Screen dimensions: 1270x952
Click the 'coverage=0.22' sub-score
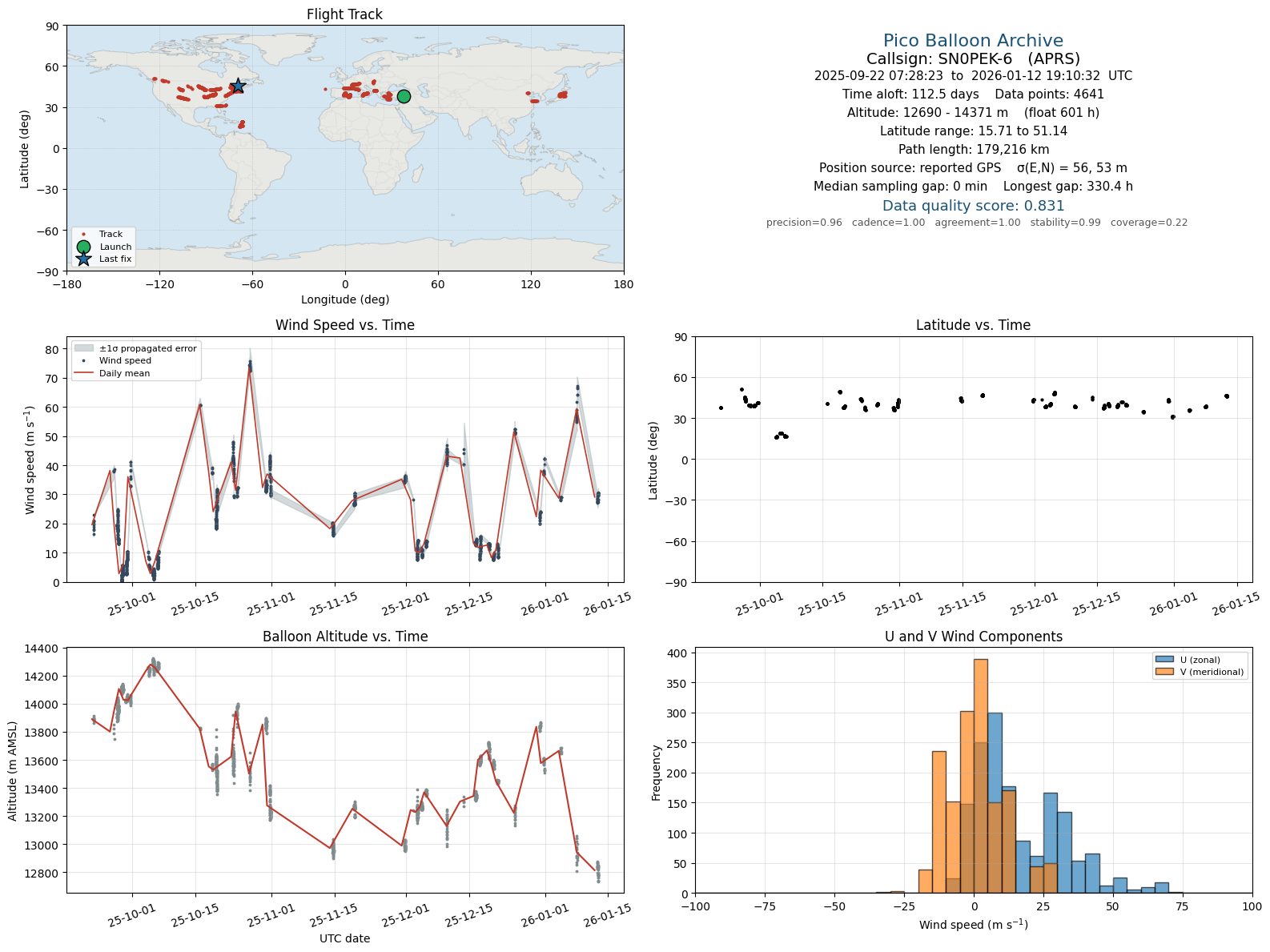pyautogui.click(x=1149, y=223)
